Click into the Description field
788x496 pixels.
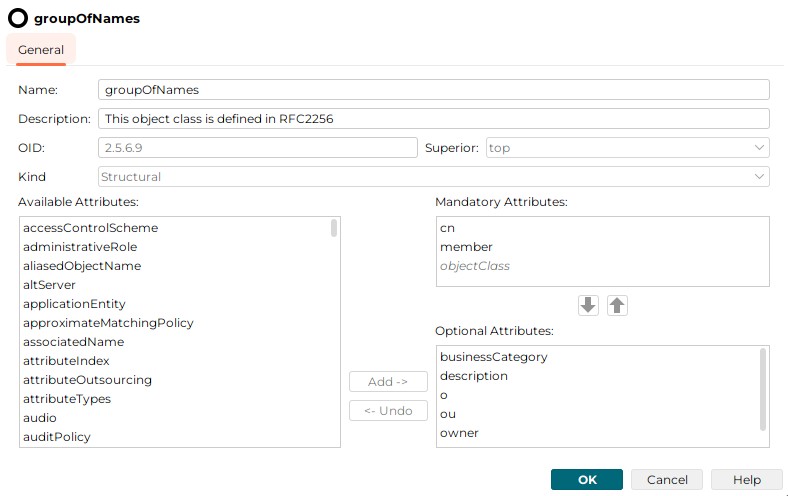pos(433,119)
